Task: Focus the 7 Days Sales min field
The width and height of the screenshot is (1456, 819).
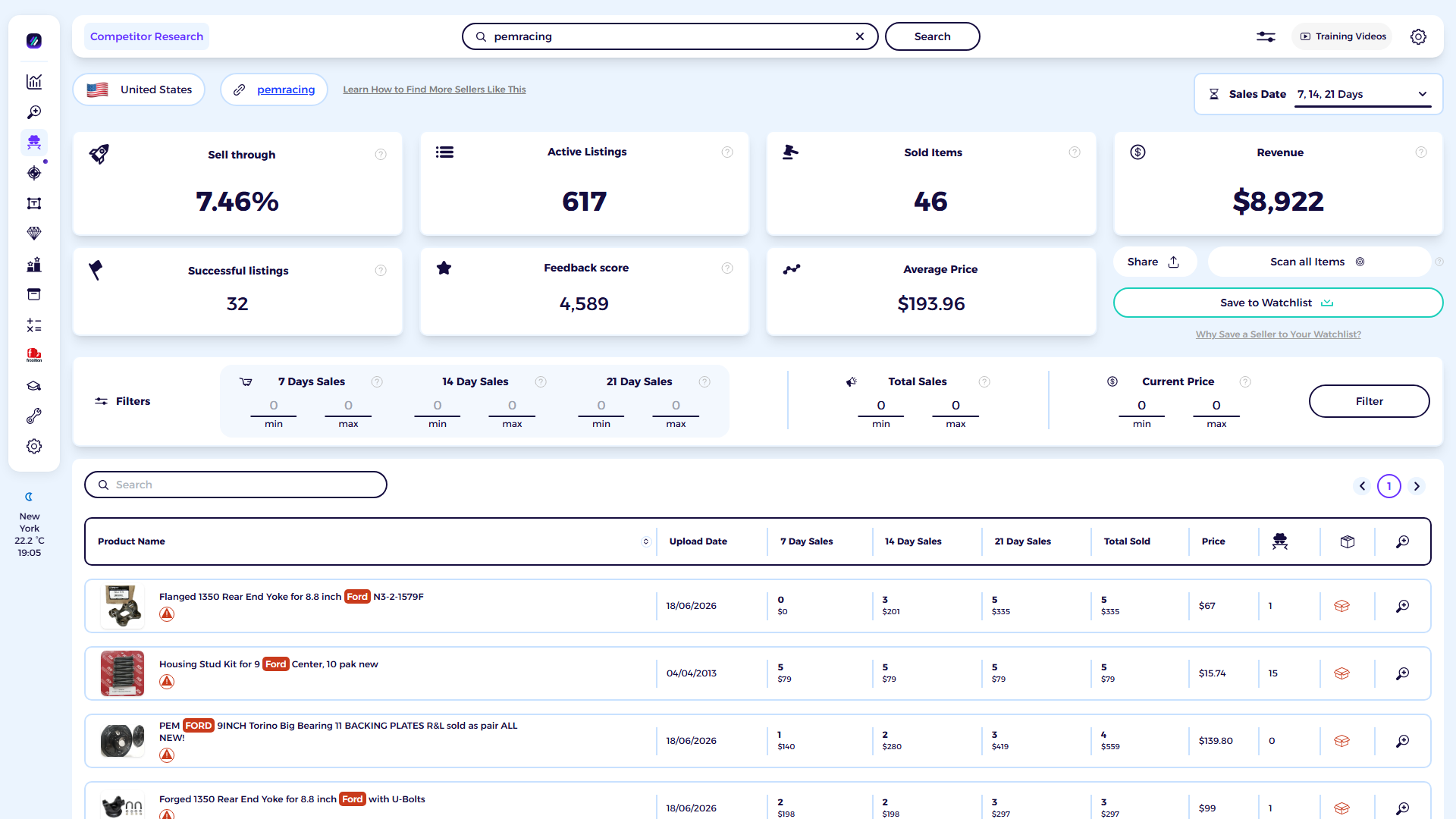Action: 274,406
